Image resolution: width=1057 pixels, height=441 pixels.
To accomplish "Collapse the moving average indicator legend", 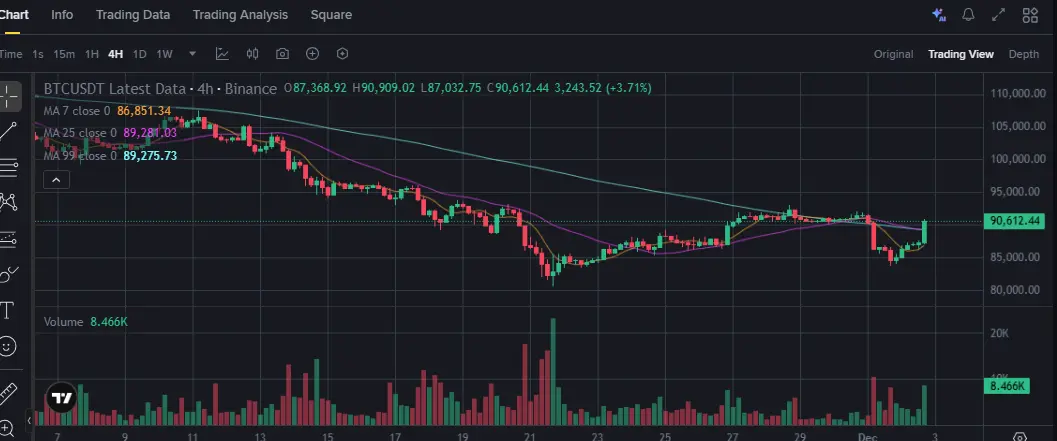I will point(57,180).
